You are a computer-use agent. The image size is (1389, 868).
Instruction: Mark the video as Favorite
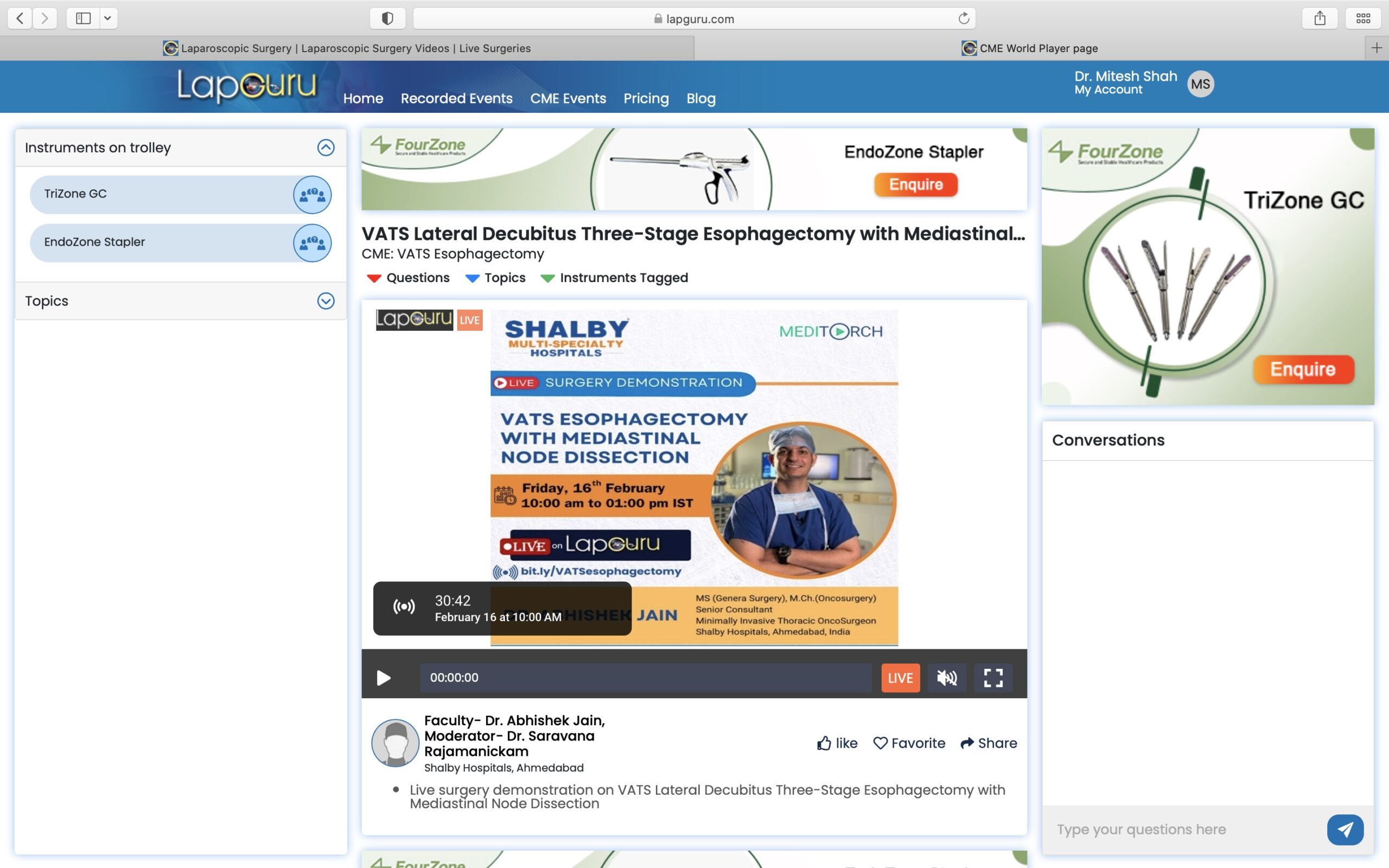(909, 743)
